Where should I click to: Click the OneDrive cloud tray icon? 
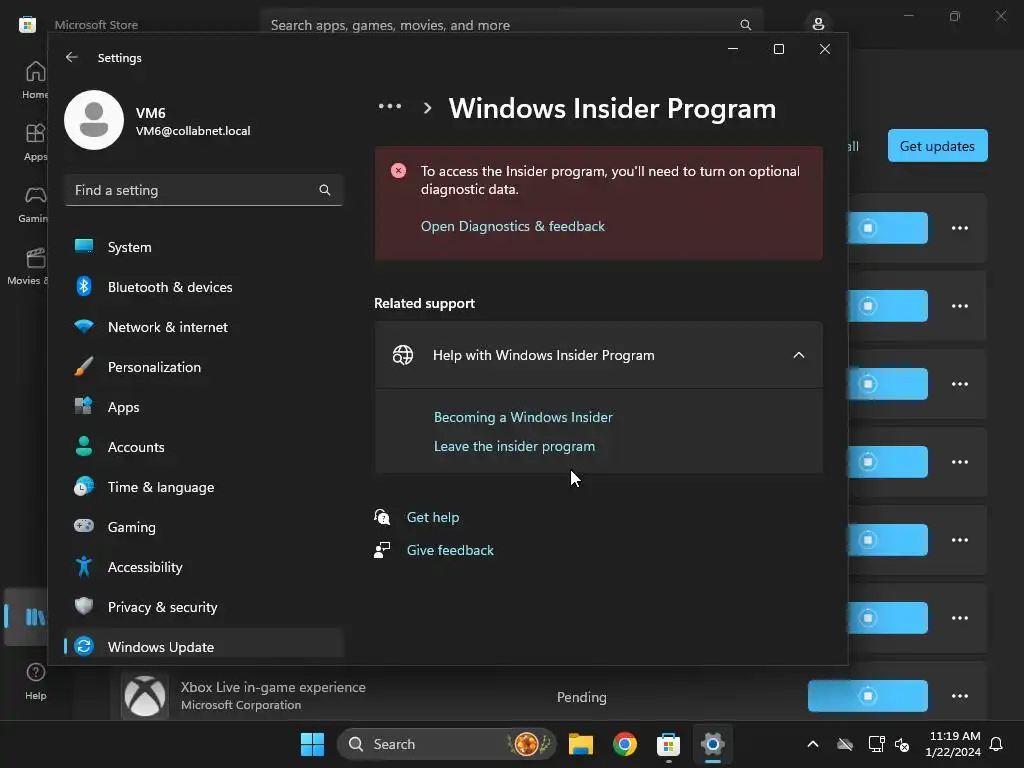pos(844,744)
